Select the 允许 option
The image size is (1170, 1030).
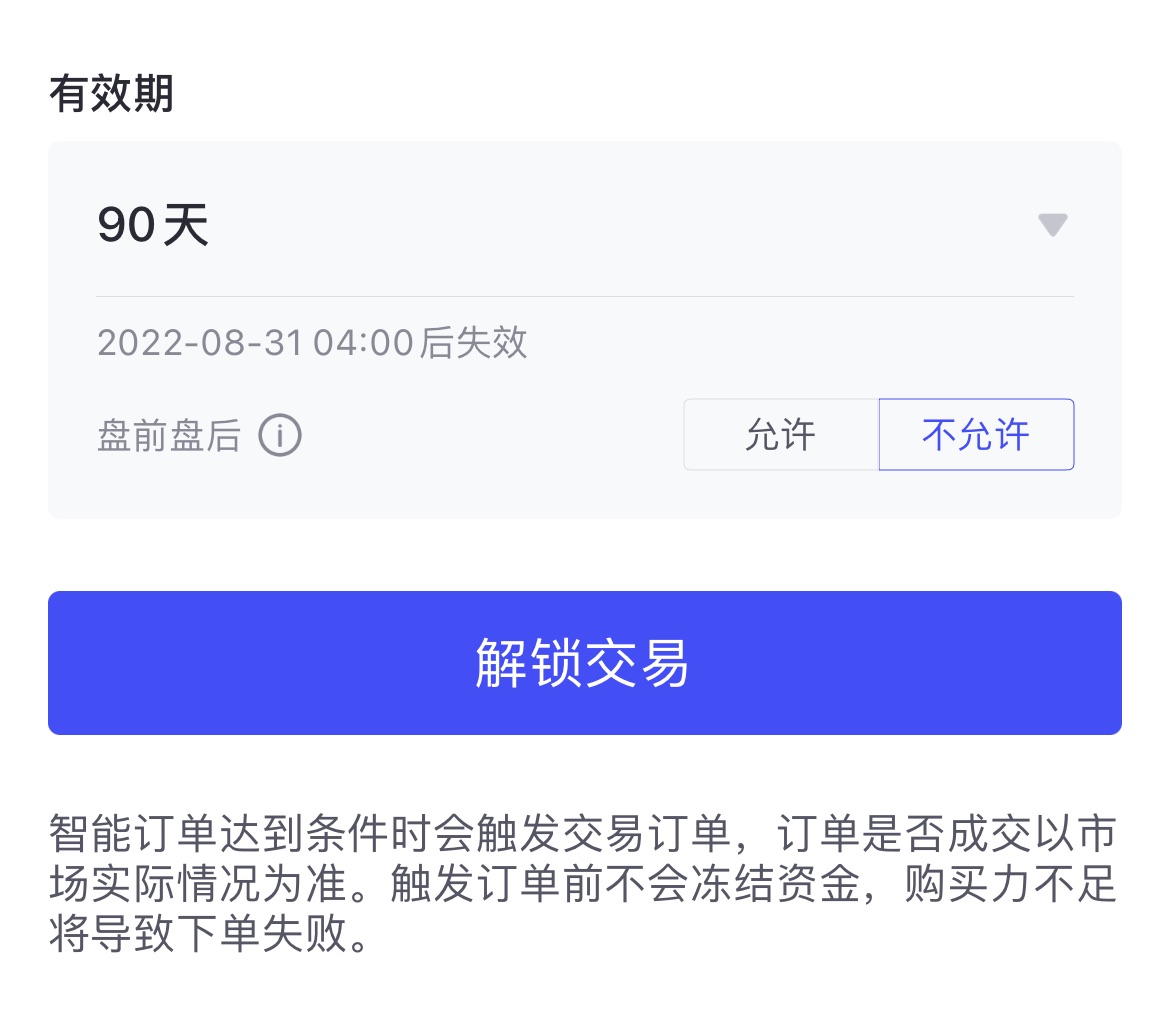(x=780, y=434)
